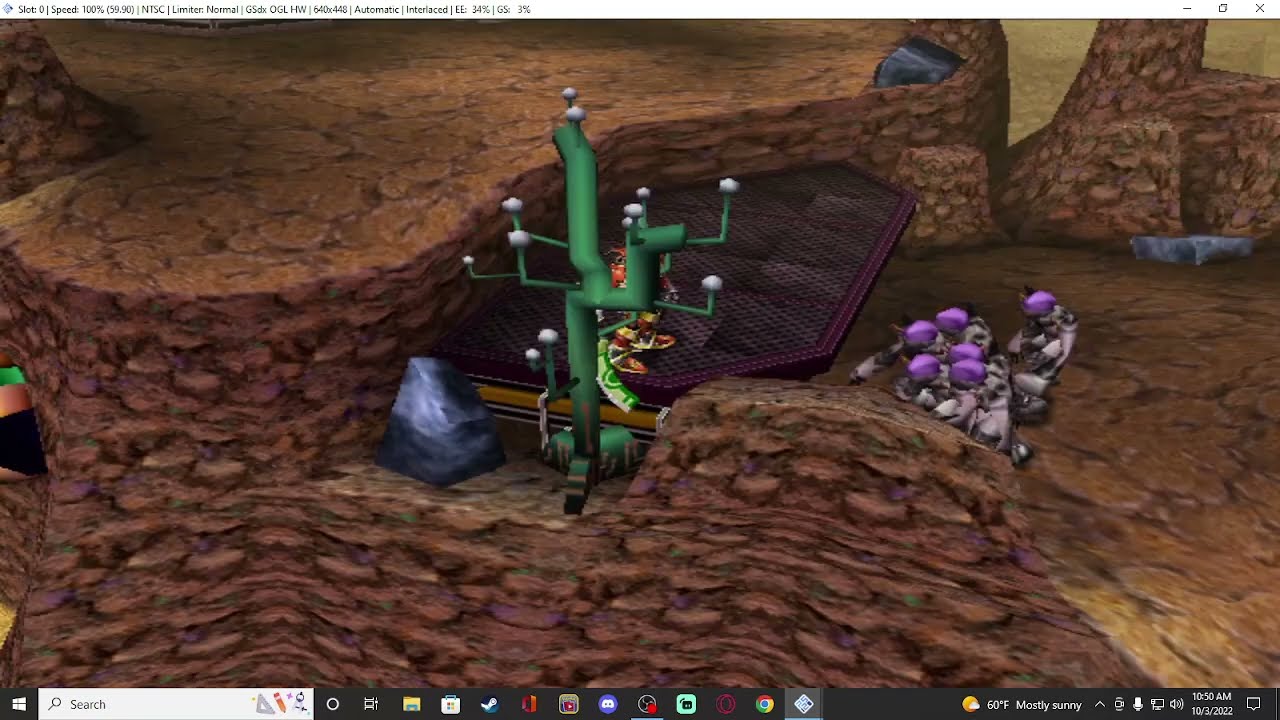Click the search highlight illustration in the Search box
1280x720 pixels.
point(281,703)
